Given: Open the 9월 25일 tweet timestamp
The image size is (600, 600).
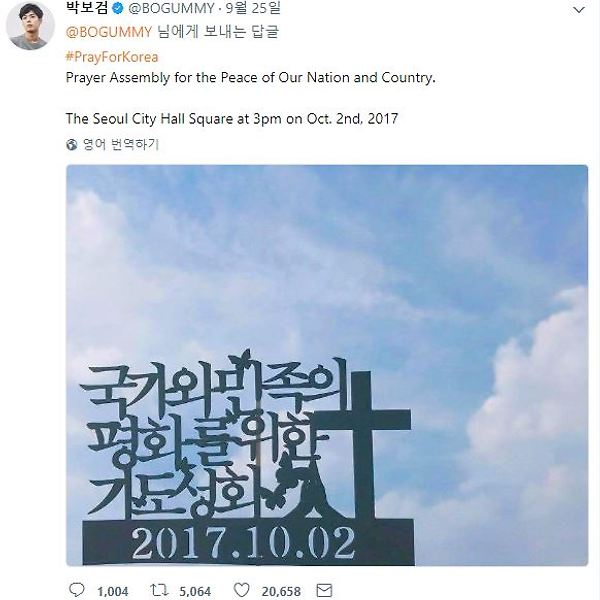Looking at the screenshot, I should tap(253, 8).
